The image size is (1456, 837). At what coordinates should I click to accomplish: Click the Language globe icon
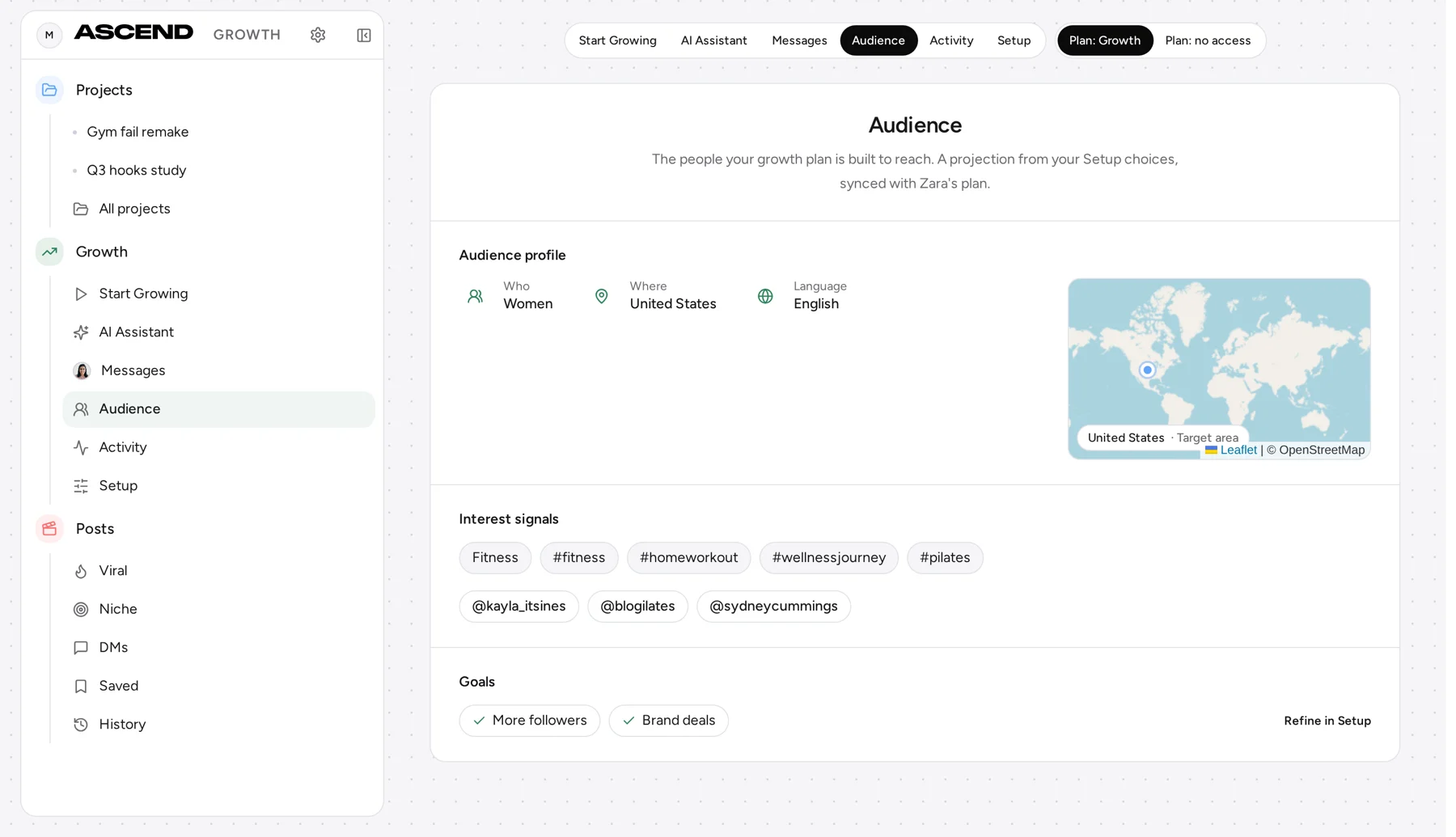tap(765, 296)
